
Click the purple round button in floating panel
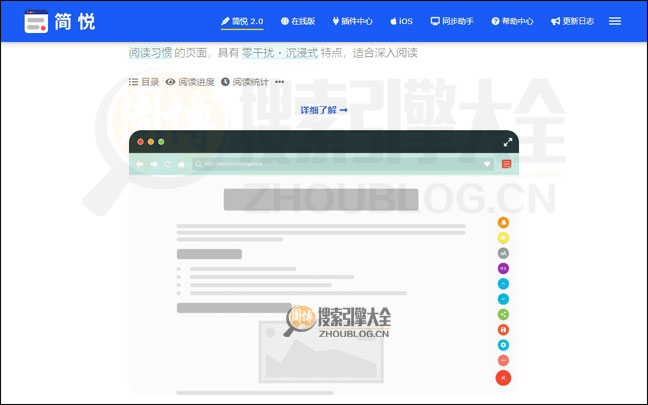503,268
